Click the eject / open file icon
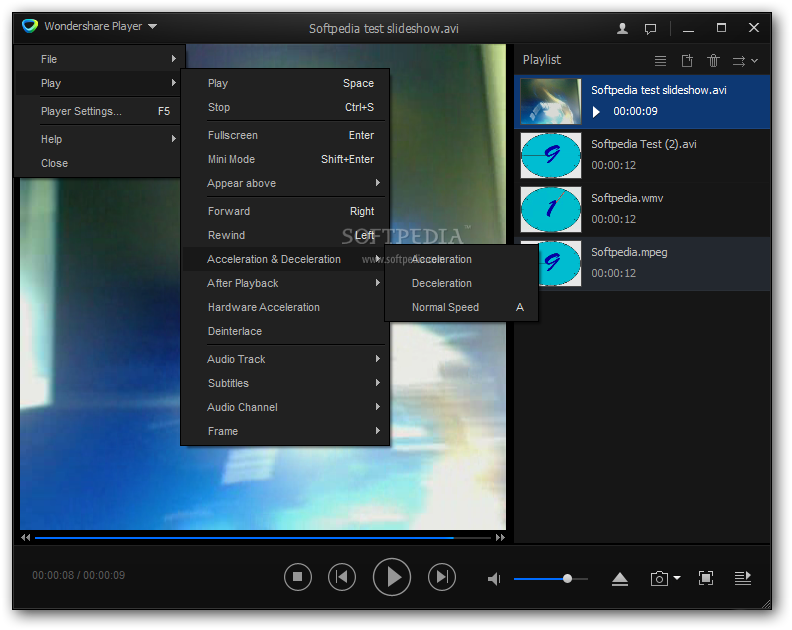Image resolution: width=792 pixels, height=630 pixels. (620, 579)
